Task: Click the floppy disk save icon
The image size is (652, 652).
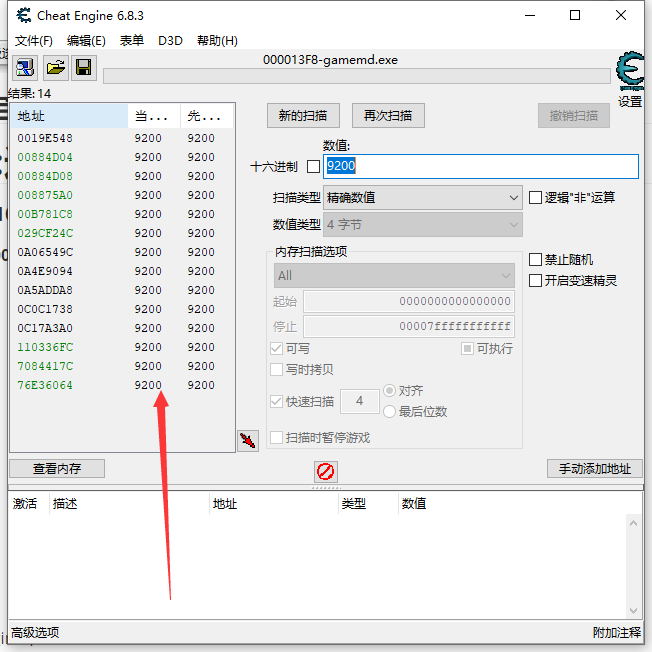Action: pyautogui.click(x=84, y=68)
